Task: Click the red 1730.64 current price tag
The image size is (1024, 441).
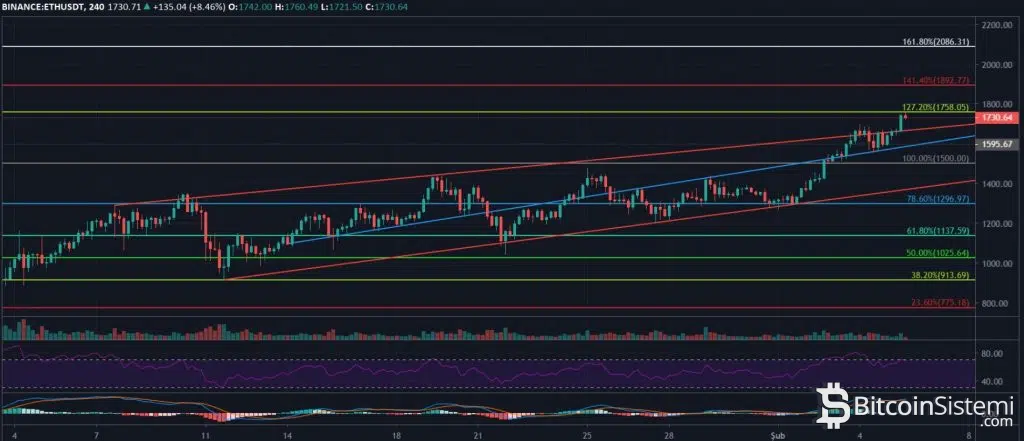Action: pyautogui.click(x=1000, y=117)
